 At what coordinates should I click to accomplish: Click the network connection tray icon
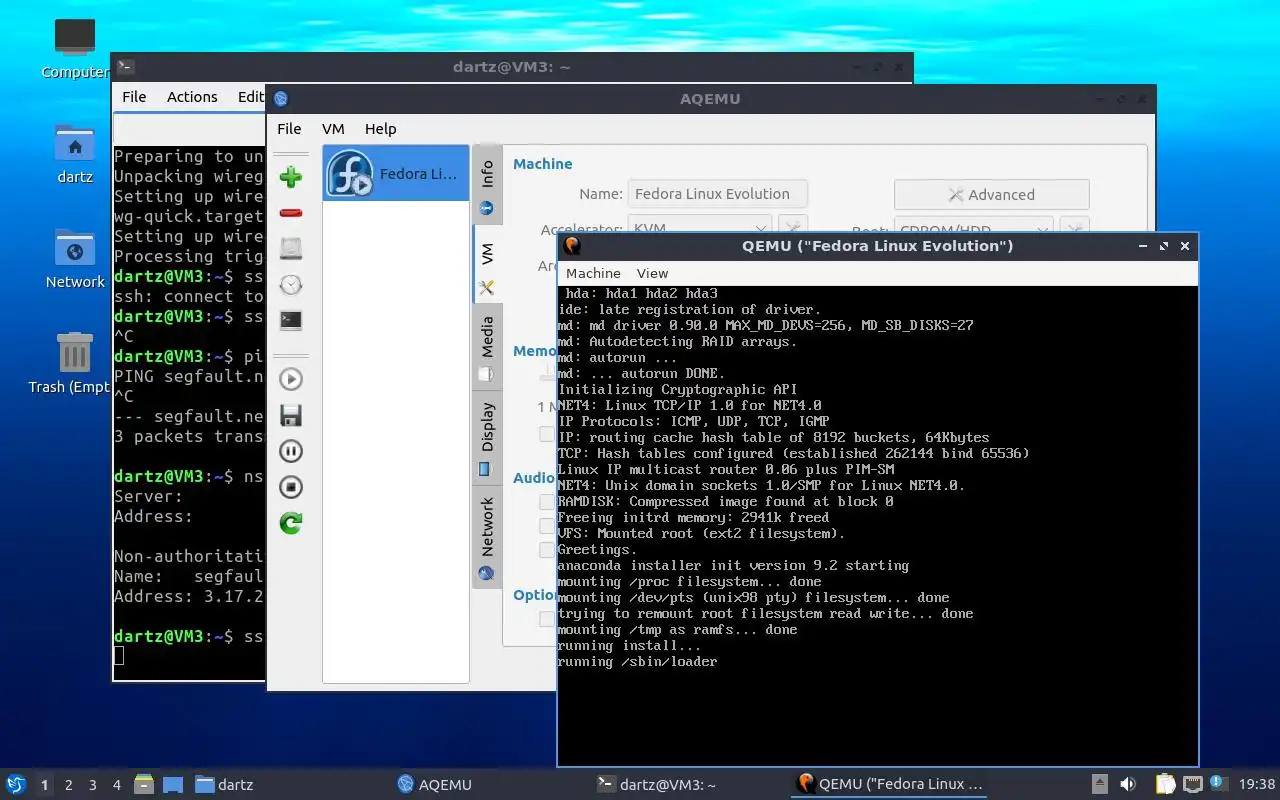[1192, 784]
